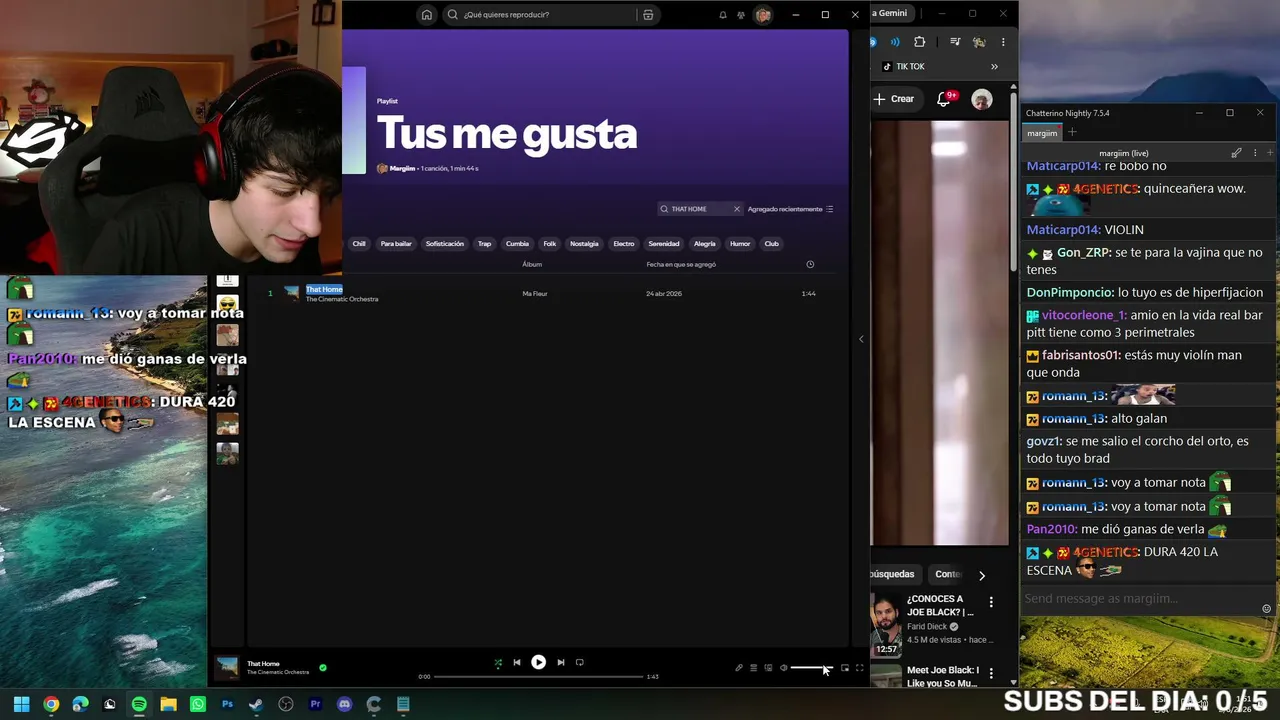This screenshot has width=1280, height=720.
Task: Click the THAT HOME playlist search field
Action: pos(699,209)
